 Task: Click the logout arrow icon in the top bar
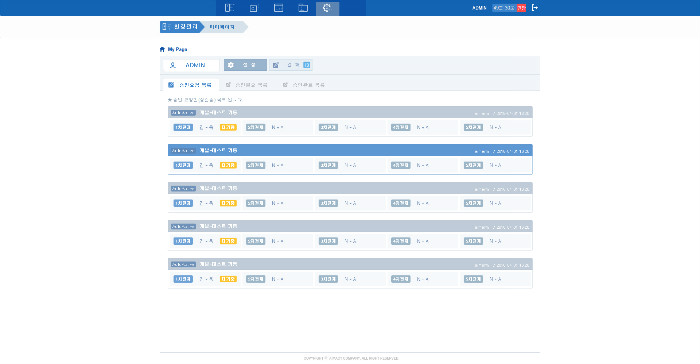534,8
